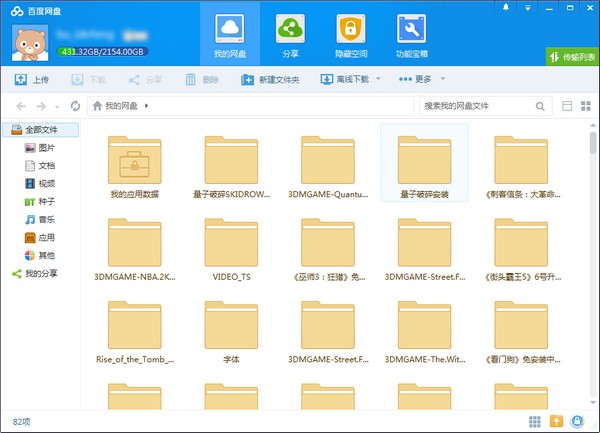600x433 pixels.
Task: Expand the 离线下载 dropdown arrow
Action: (378, 79)
